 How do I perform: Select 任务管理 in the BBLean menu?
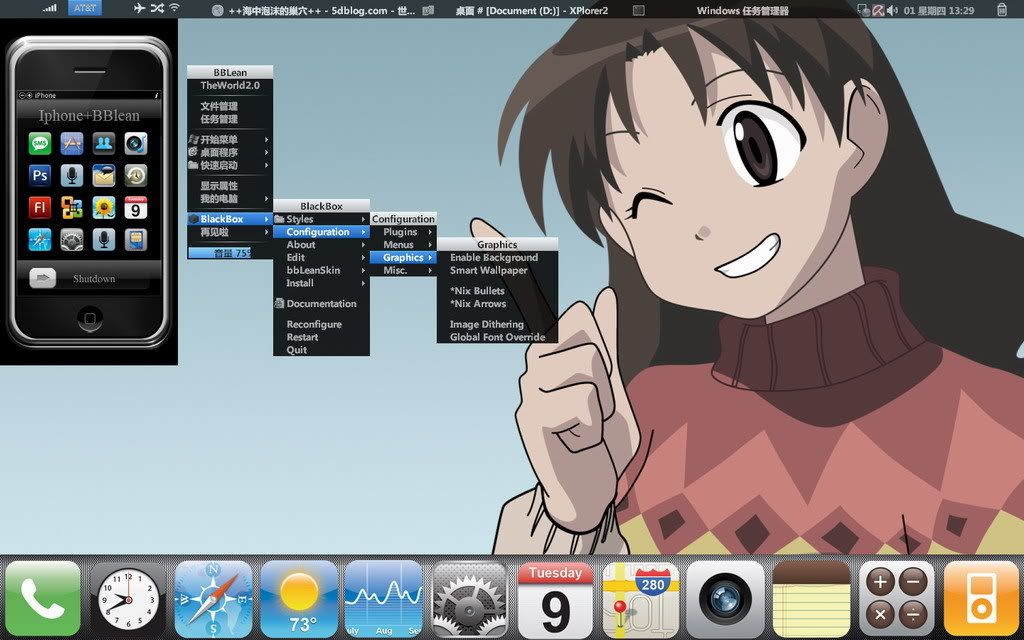230,120
